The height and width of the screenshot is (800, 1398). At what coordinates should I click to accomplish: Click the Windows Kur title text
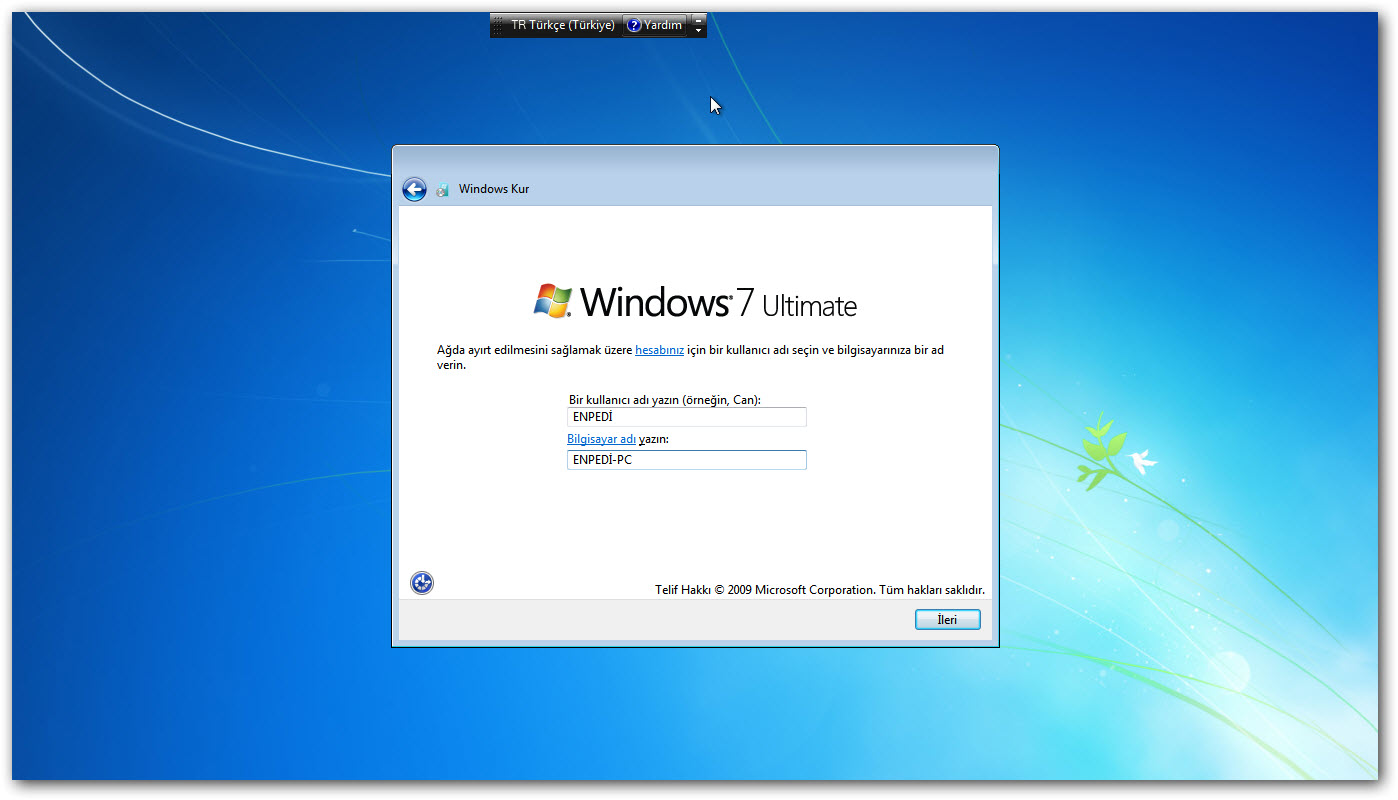[x=494, y=189]
